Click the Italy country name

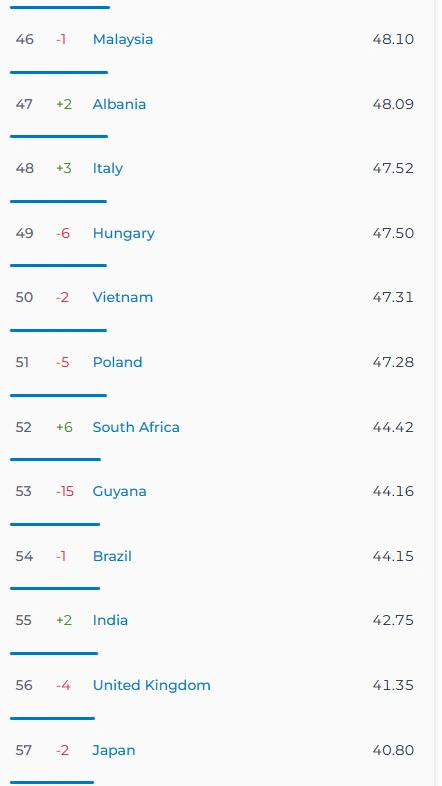[108, 168]
